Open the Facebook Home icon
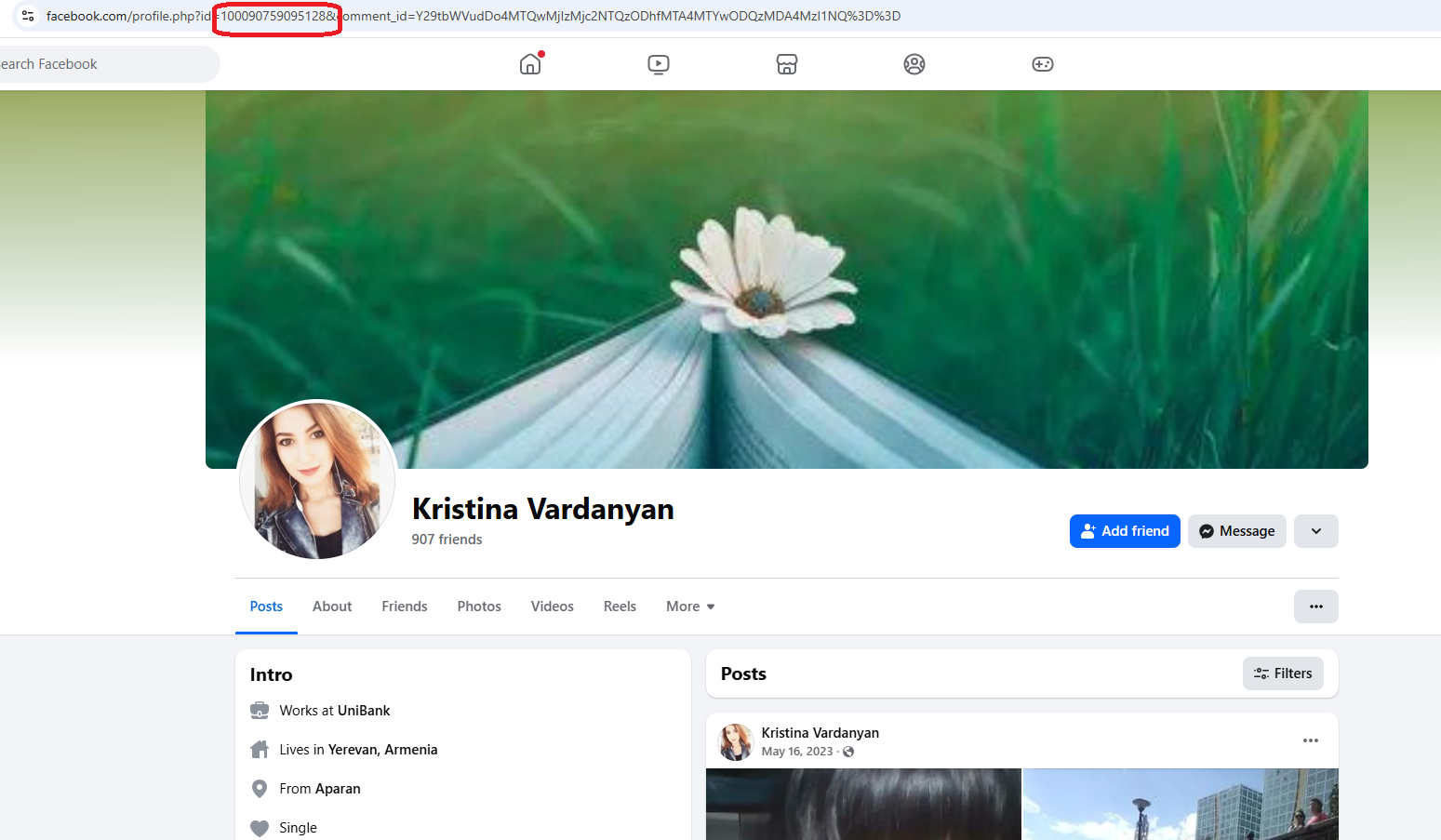 [x=530, y=64]
